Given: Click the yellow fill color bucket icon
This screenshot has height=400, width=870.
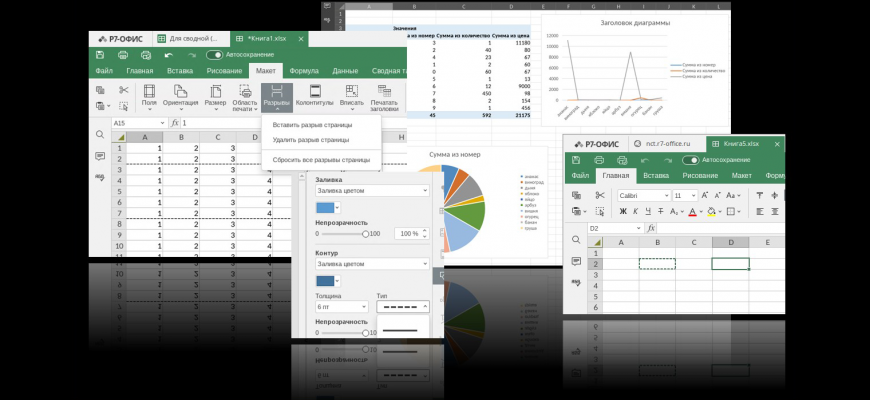Looking at the screenshot, I should (x=711, y=211).
